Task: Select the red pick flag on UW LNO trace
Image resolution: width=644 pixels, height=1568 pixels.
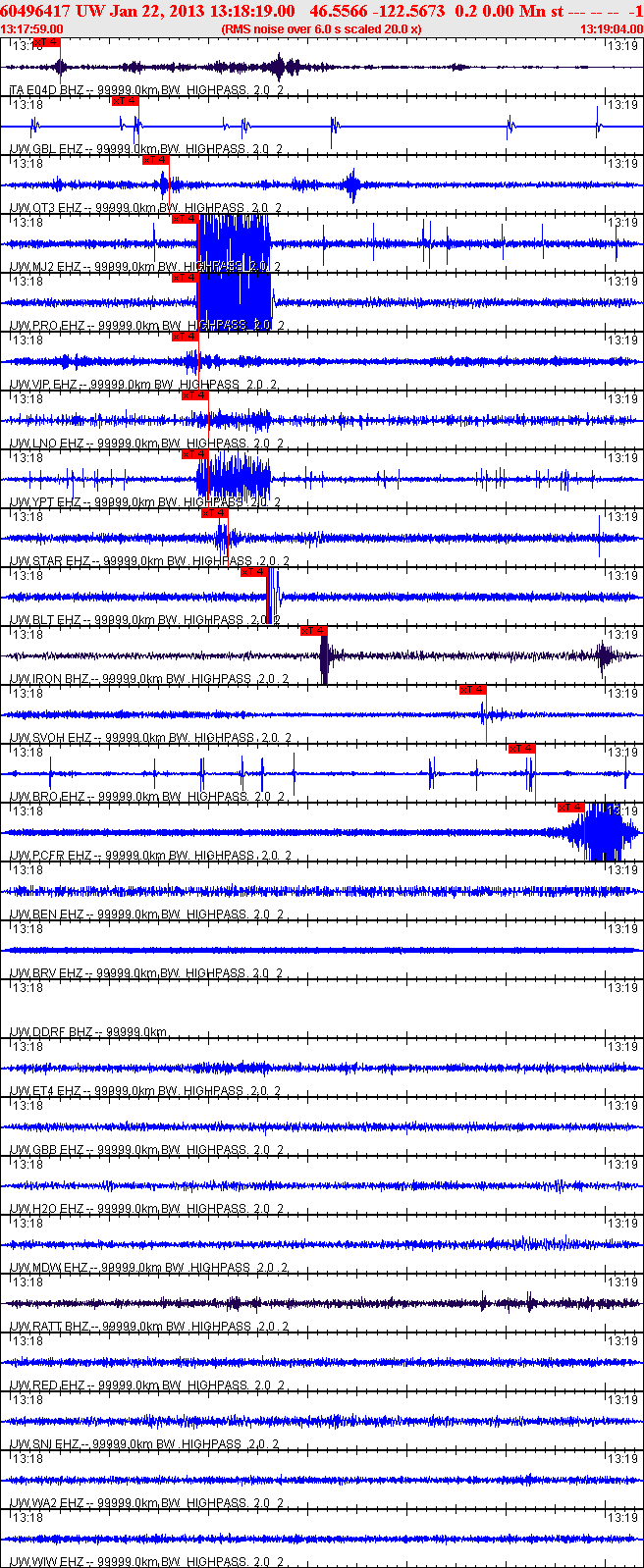Action: (195, 395)
